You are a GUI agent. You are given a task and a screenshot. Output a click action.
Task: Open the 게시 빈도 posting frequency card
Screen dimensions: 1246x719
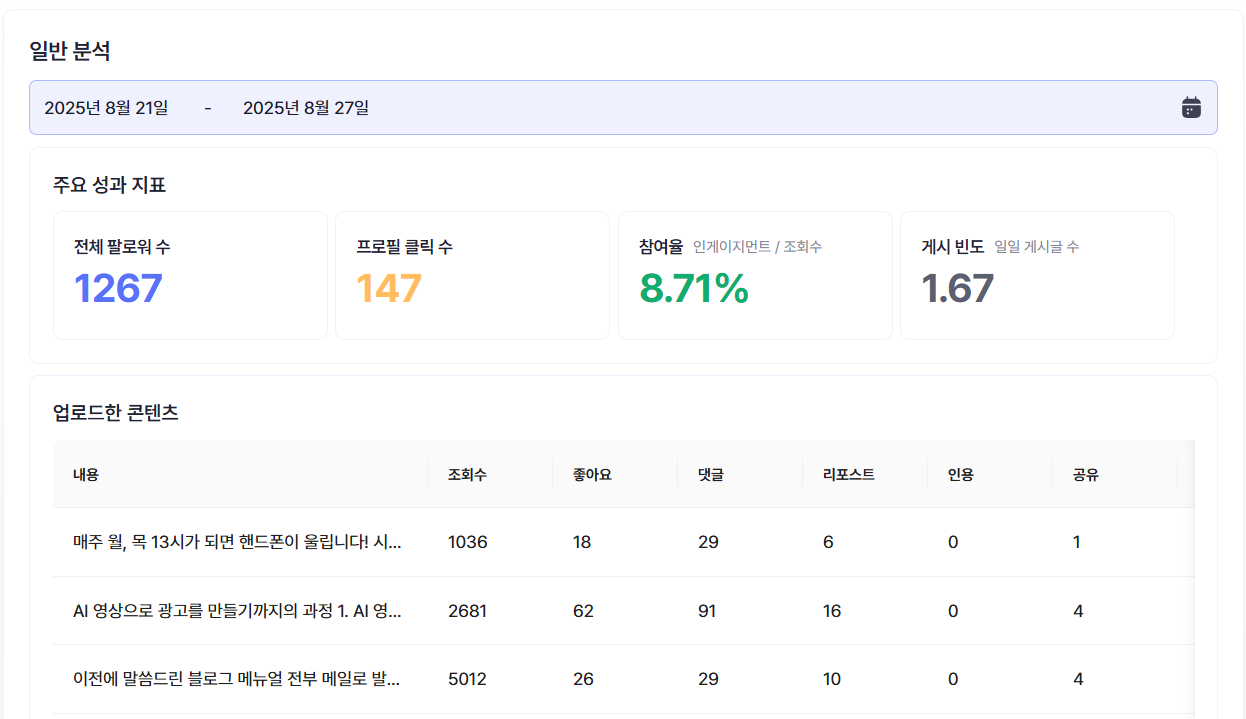(x=1036, y=274)
